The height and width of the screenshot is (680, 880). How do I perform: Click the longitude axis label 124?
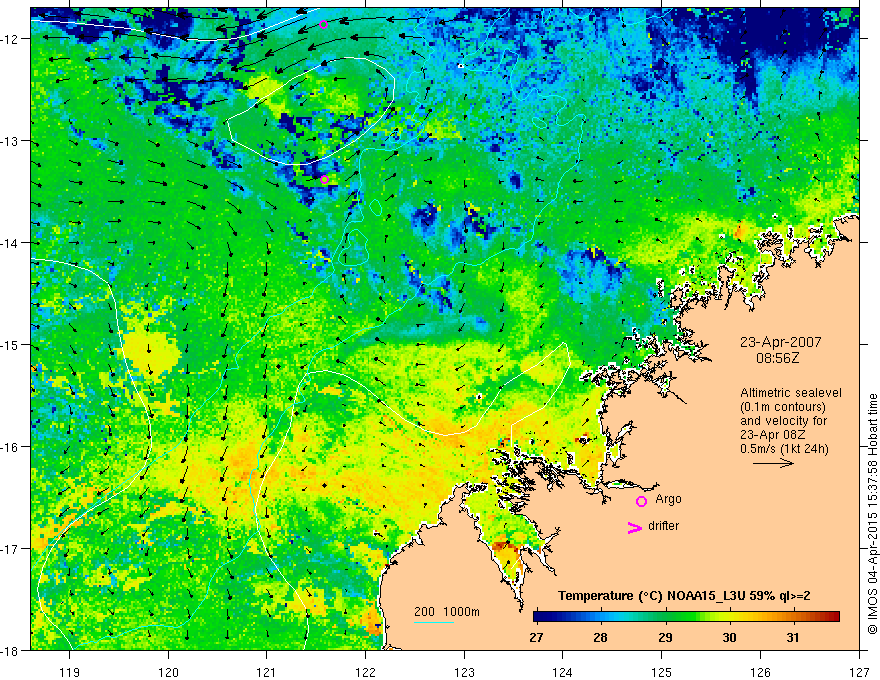(x=563, y=672)
